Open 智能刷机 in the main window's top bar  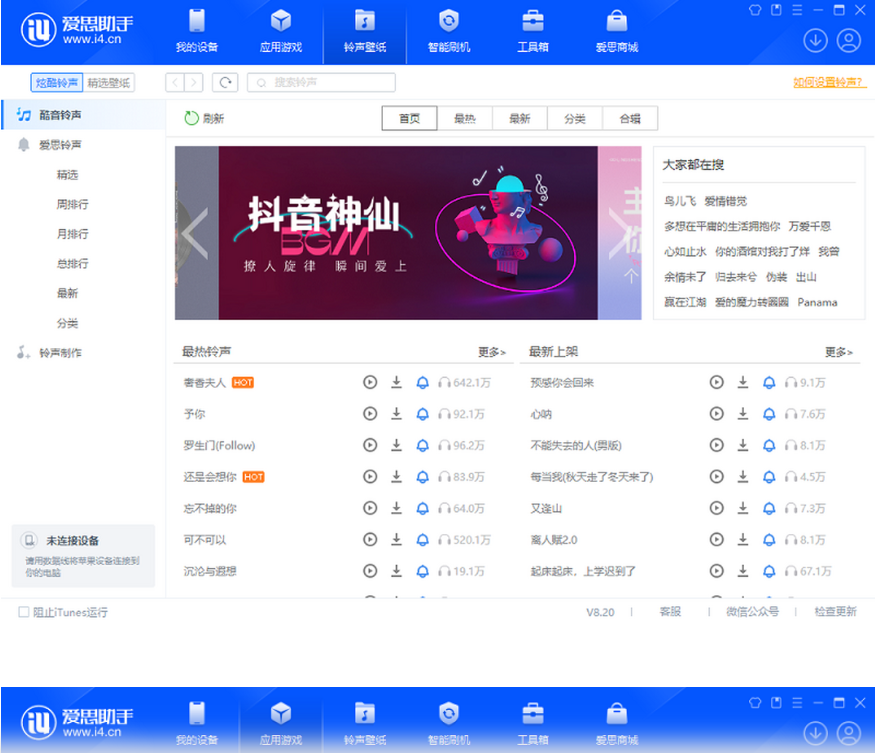pyautogui.click(x=449, y=32)
